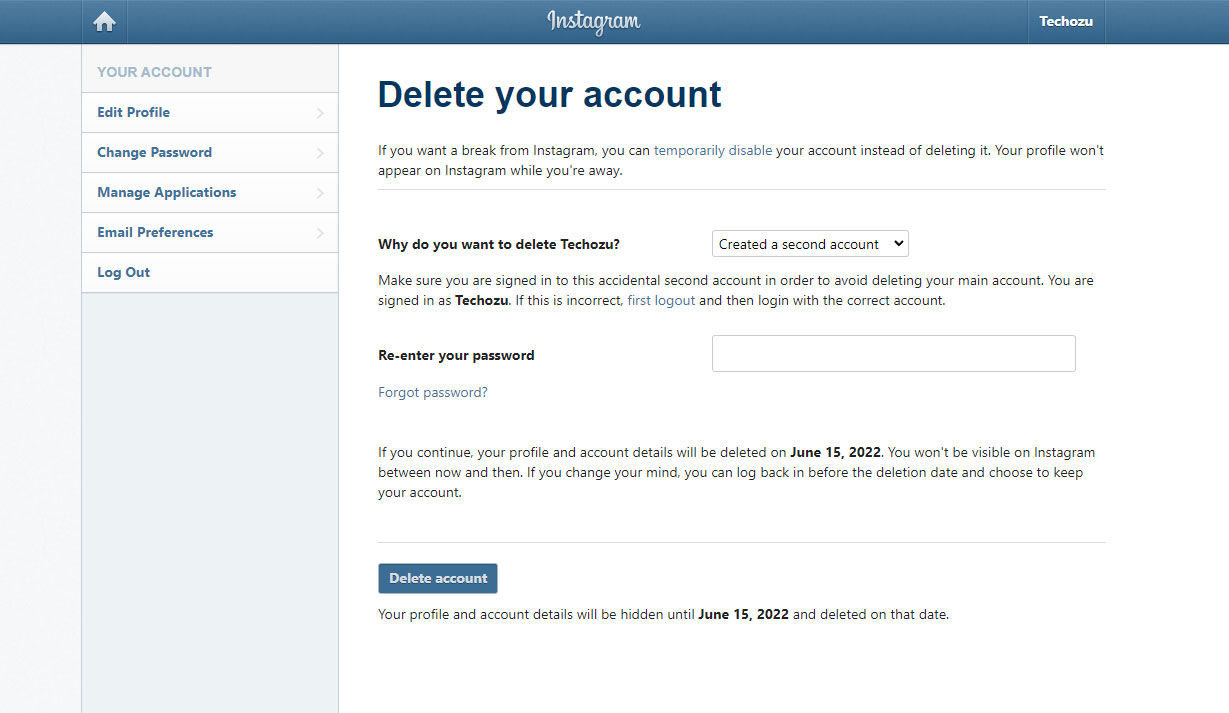Open the deletion reason dropdown
This screenshot has width=1229, height=713.
[x=810, y=243]
